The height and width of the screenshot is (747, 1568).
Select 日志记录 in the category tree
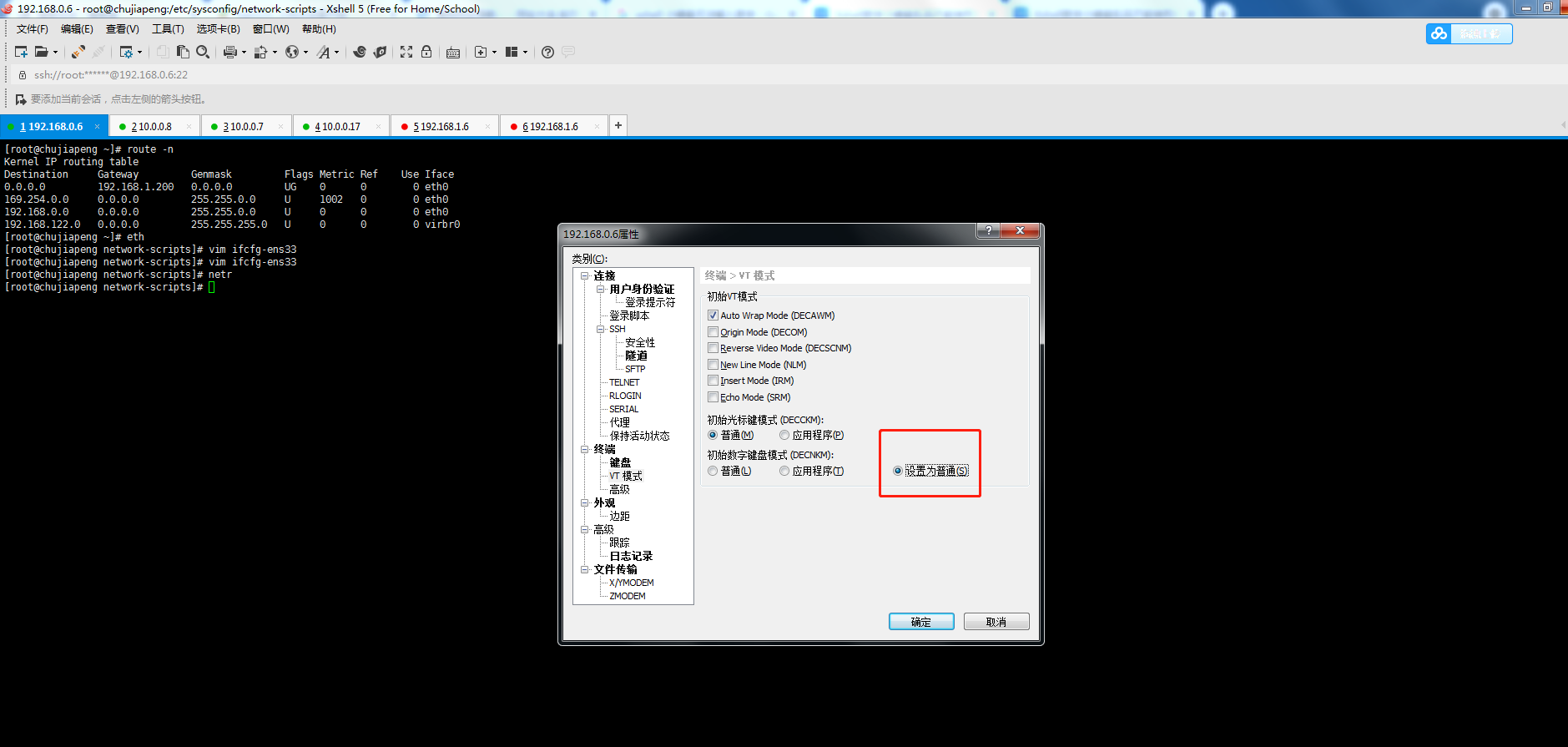pos(631,556)
